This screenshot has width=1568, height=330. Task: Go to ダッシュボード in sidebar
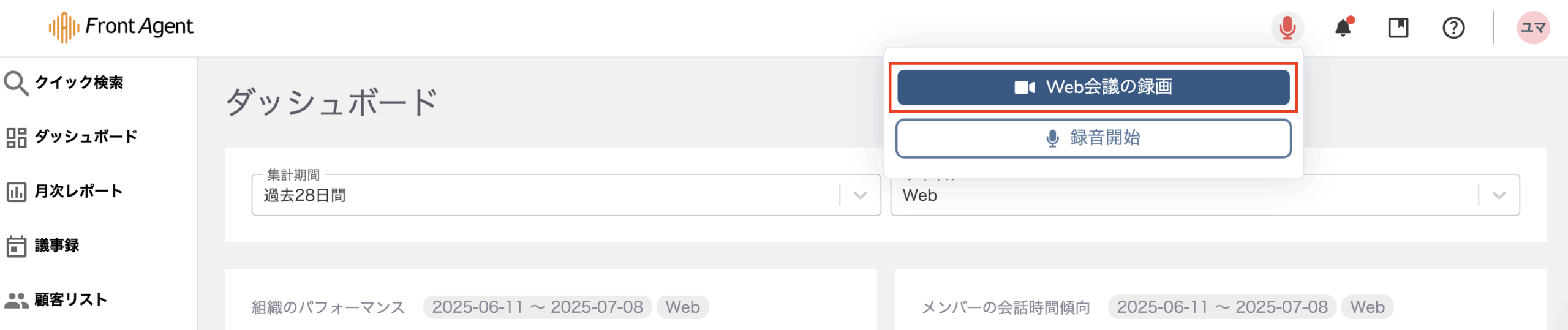pyautogui.click(x=86, y=137)
